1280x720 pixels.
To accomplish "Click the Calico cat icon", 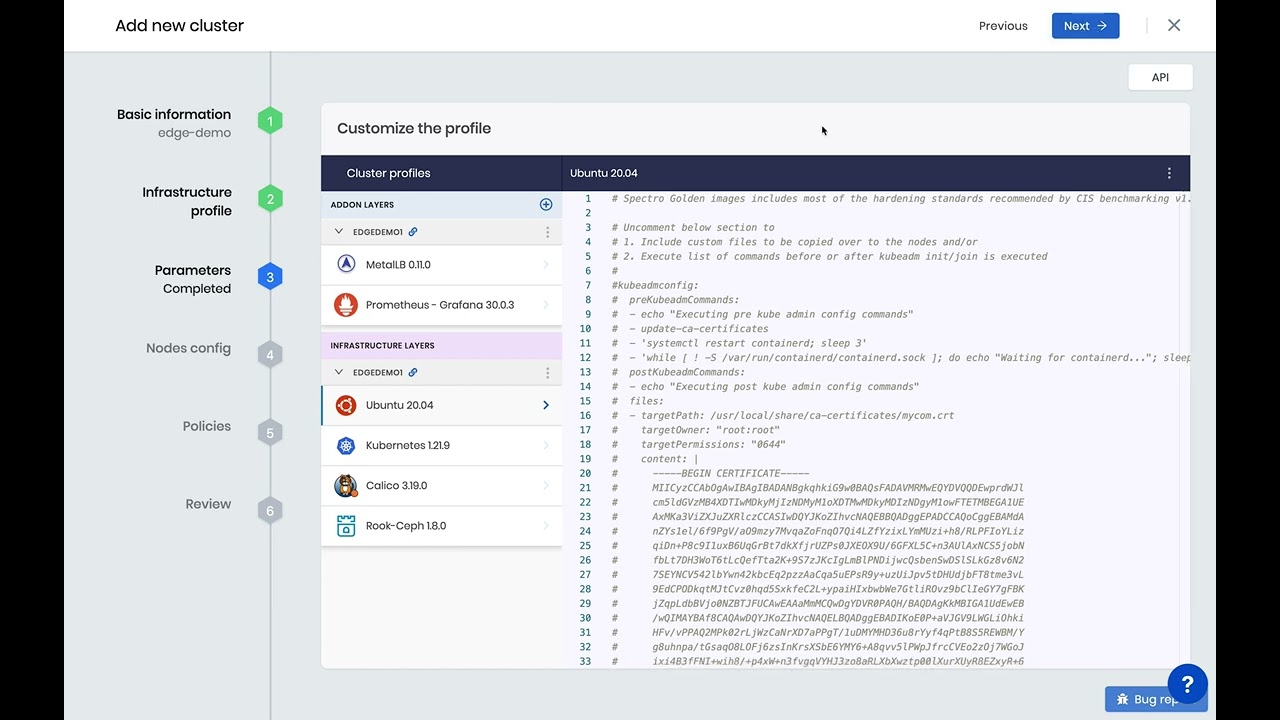I will (346, 486).
